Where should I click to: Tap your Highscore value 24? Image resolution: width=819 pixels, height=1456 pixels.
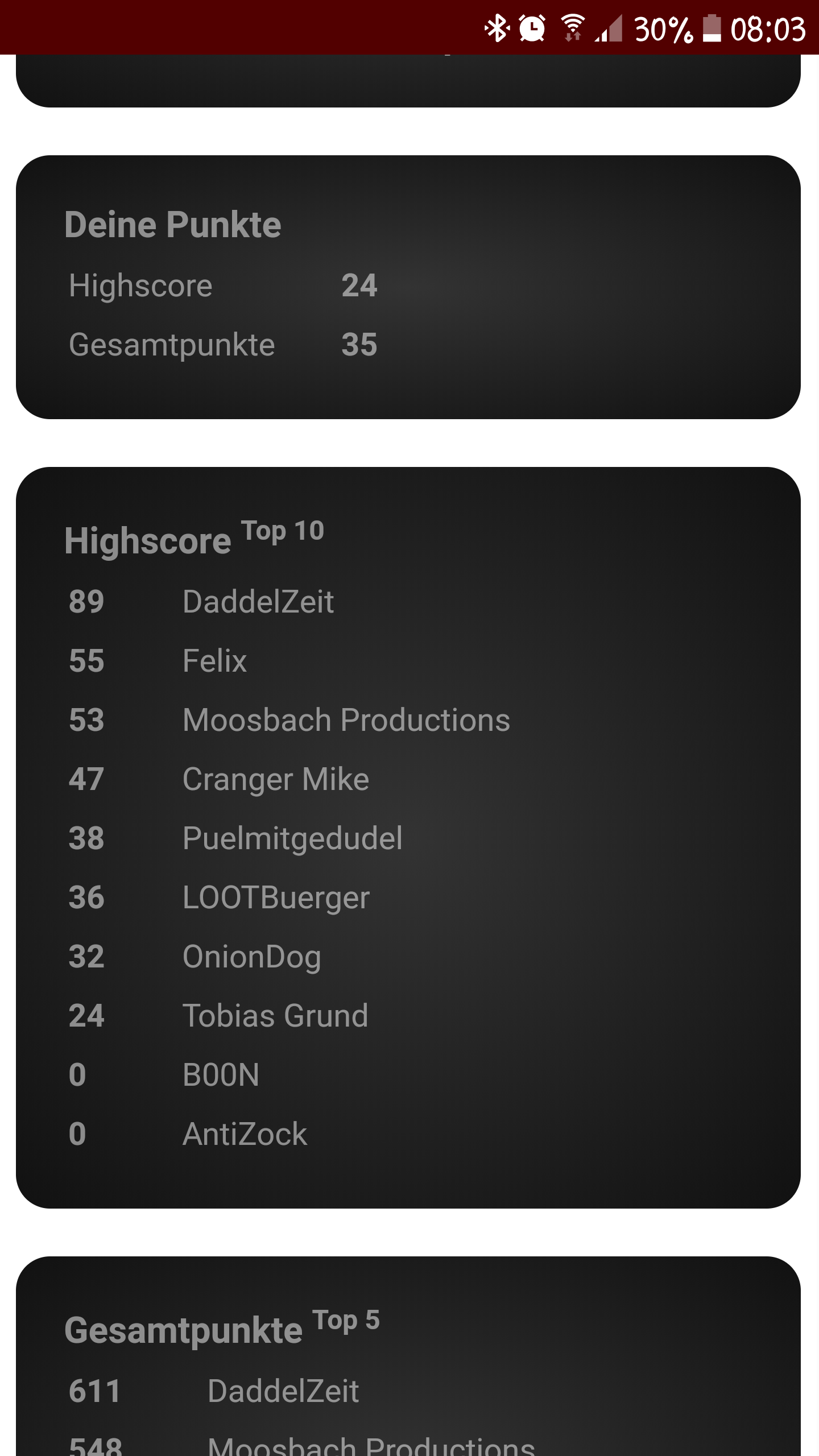[359, 286]
